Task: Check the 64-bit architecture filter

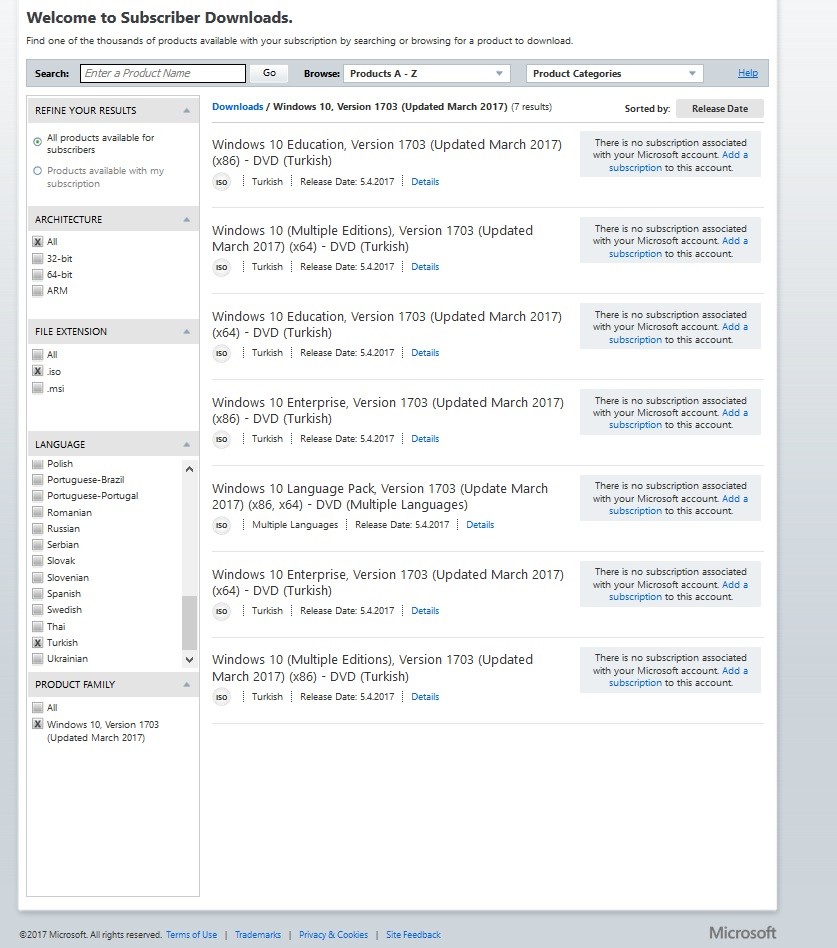Action: pos(37,274)
